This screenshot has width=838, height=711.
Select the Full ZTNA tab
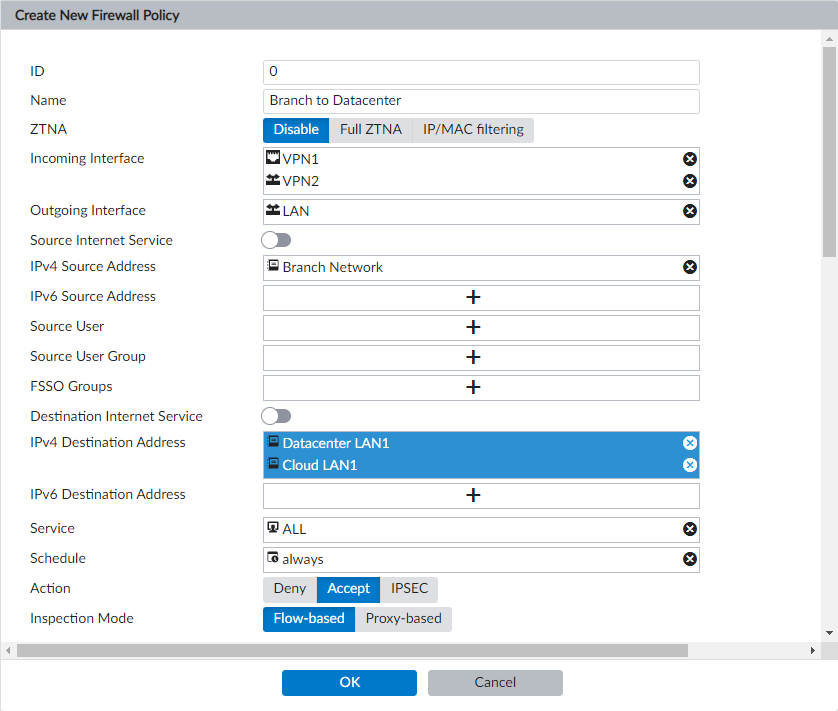coord(371,129)
